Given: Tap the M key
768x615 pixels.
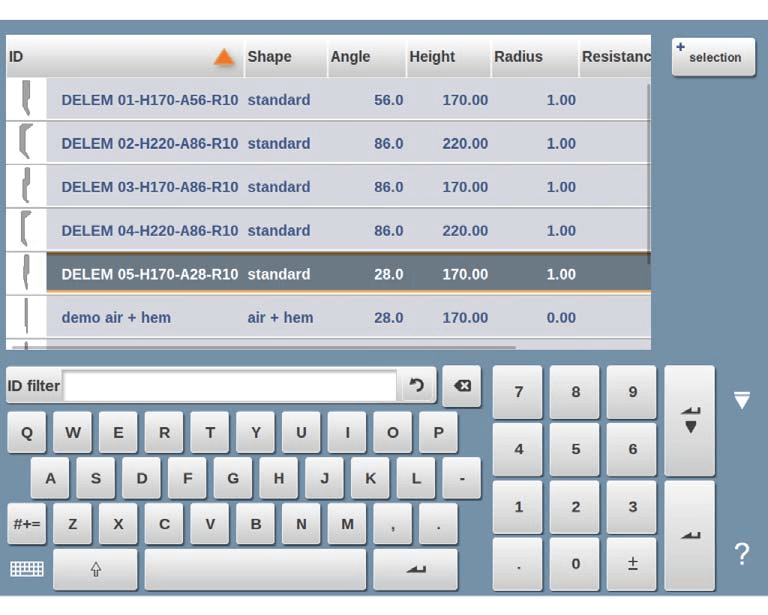Looking at the screenshot, I should (347, 524).
